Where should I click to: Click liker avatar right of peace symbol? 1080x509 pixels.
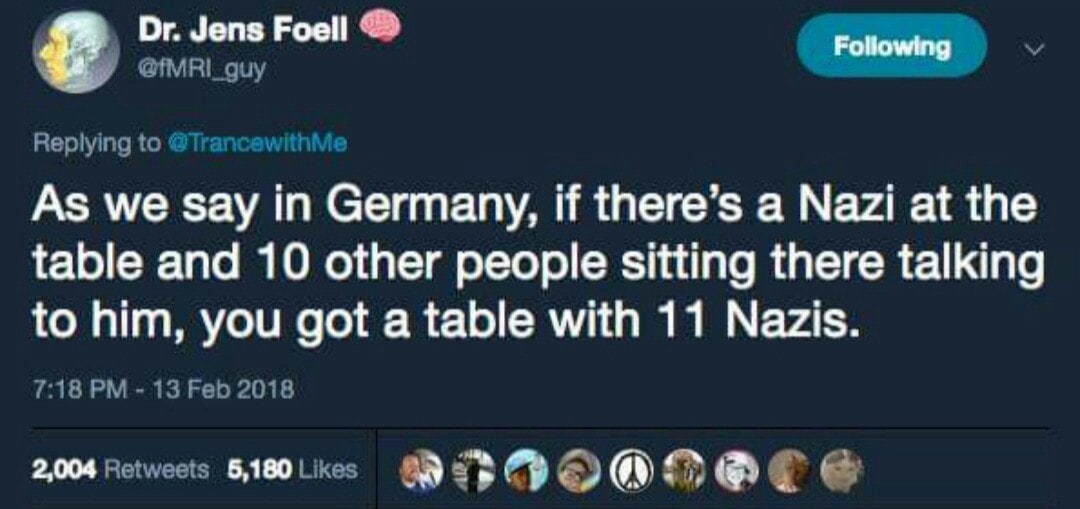click(x=683, y=471)
